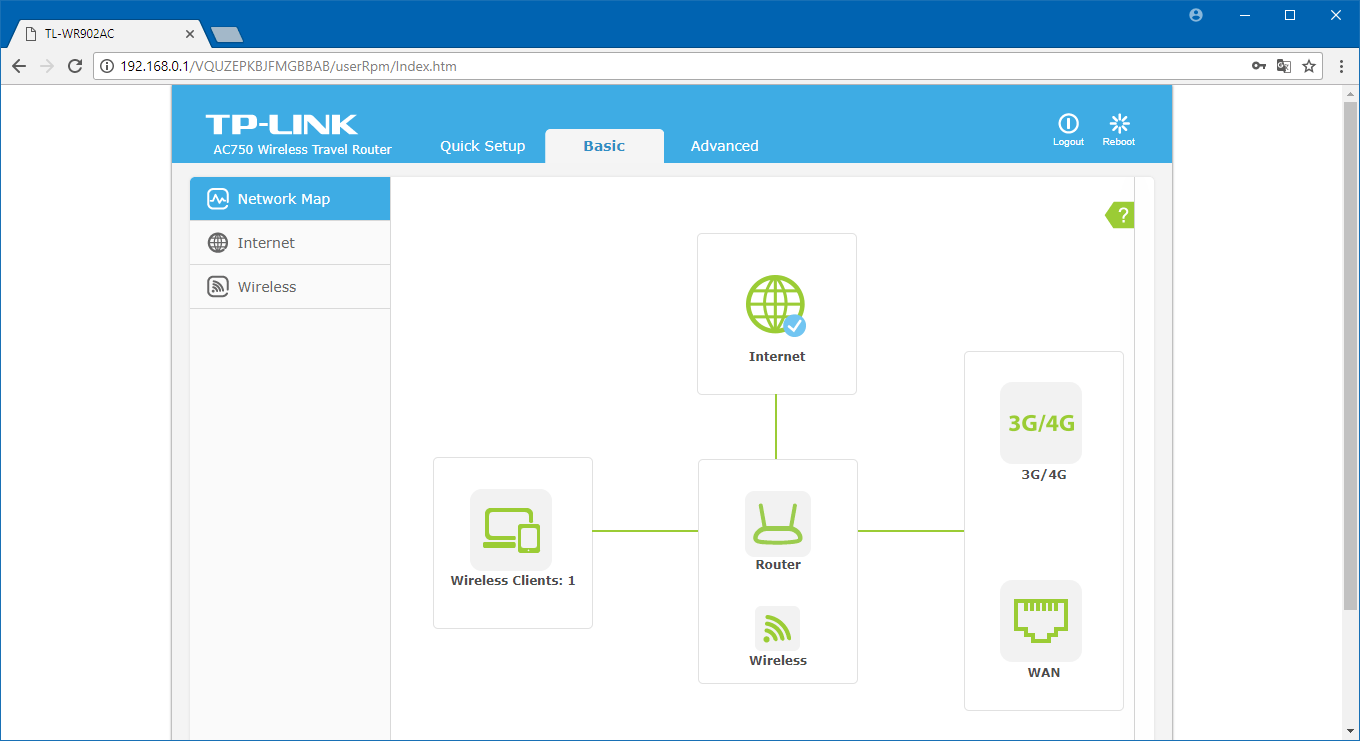Click the 'Router' label
Viewport: 1360px width, 741px height.
(x=778, y=565)
